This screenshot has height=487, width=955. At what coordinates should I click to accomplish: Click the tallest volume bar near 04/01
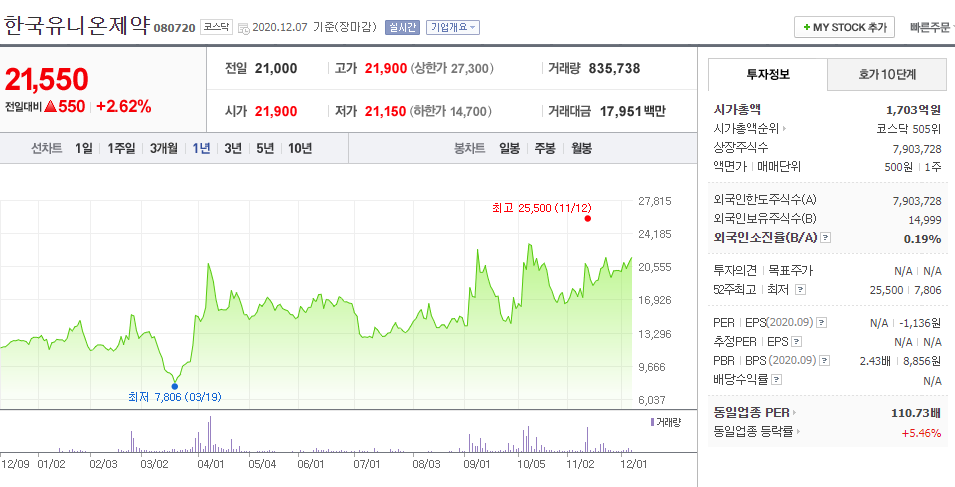210,434
